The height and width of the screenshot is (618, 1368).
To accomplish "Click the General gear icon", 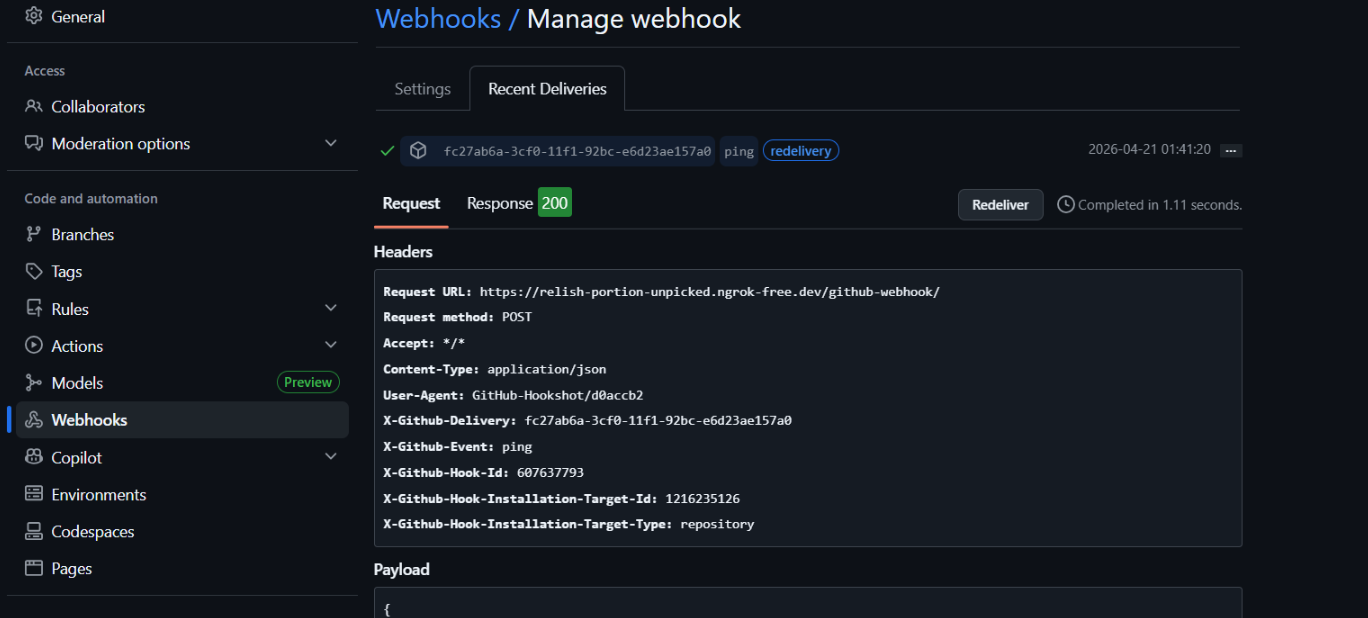I will pos(34,17).
